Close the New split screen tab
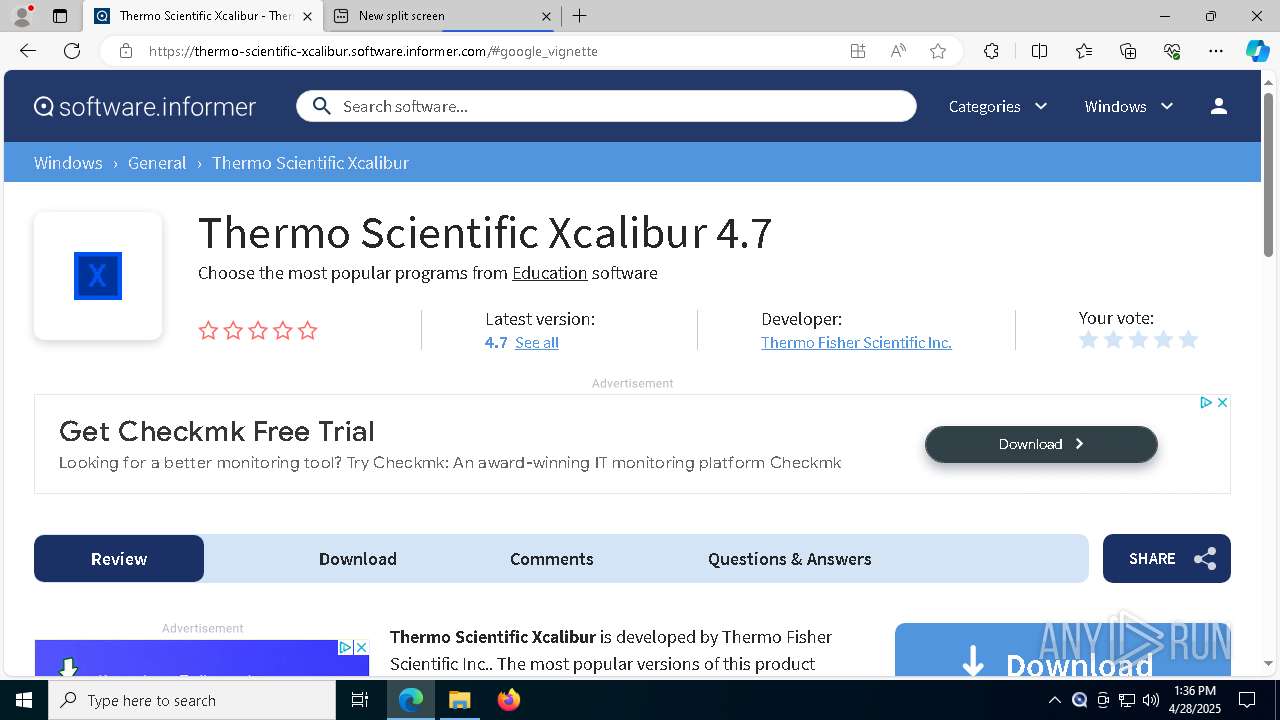The height and width of the screenshot is (720, 1280). point(546,16)
